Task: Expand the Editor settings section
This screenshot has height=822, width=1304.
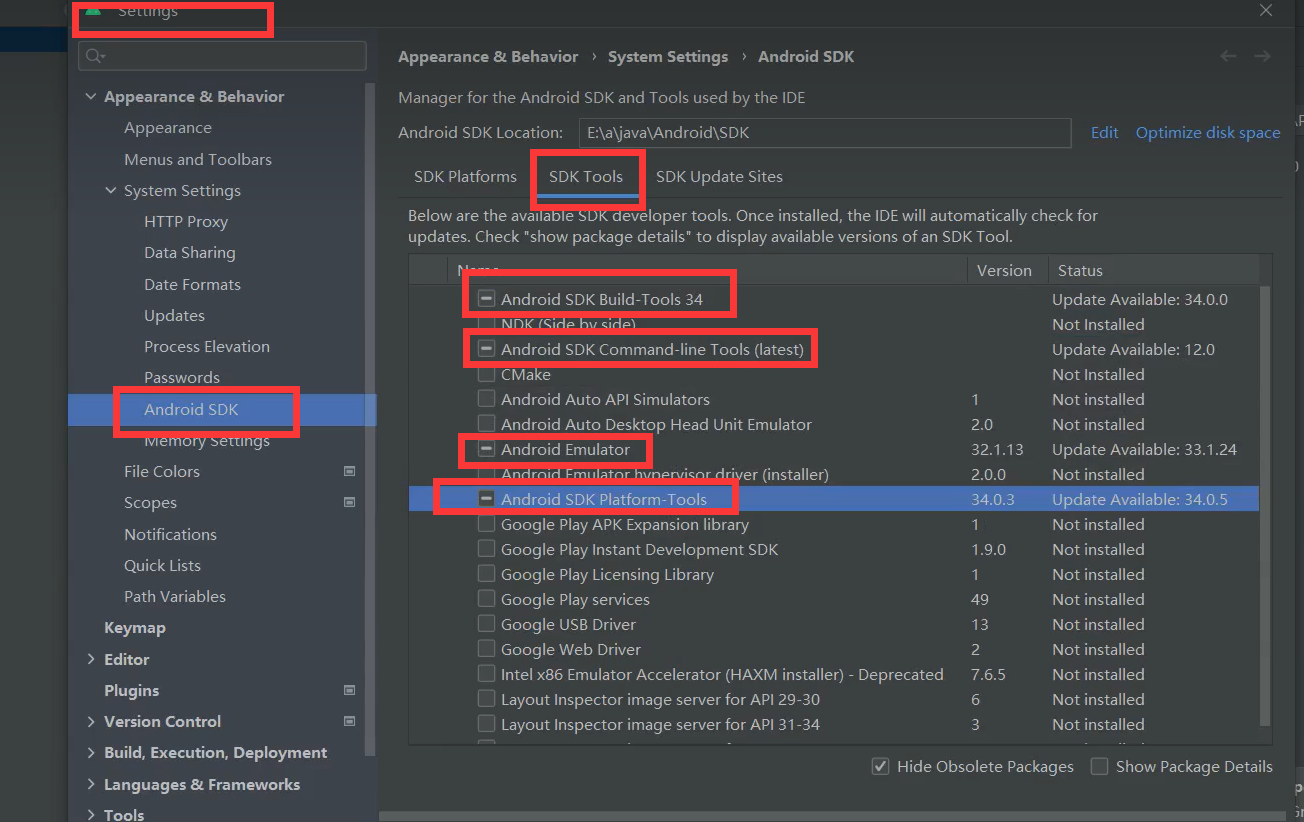Action: tap(91, 659)
